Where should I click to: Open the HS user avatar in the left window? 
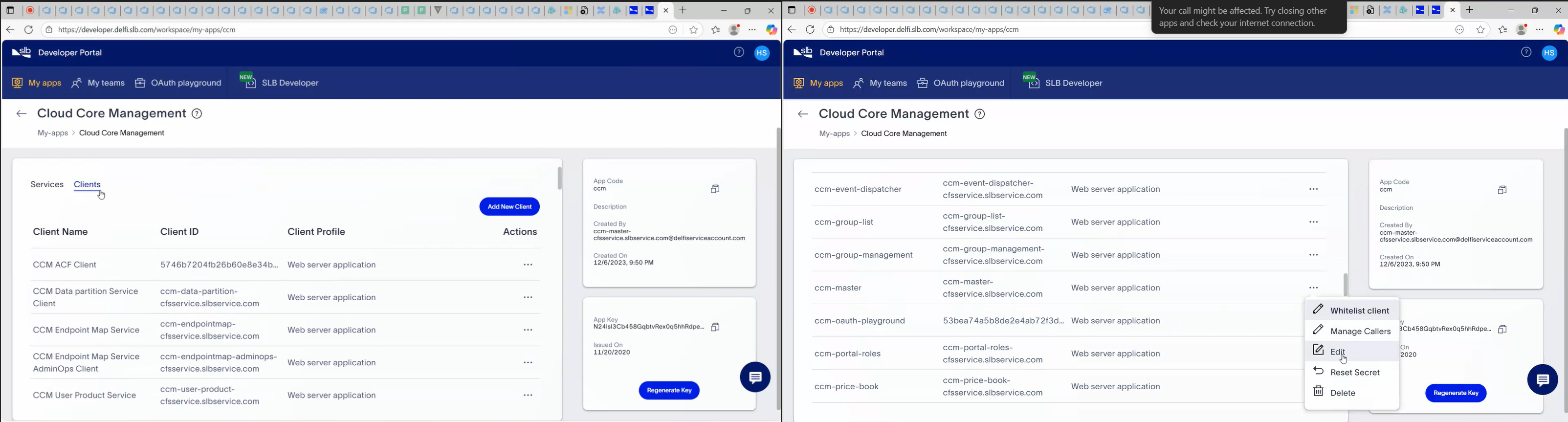762,54
